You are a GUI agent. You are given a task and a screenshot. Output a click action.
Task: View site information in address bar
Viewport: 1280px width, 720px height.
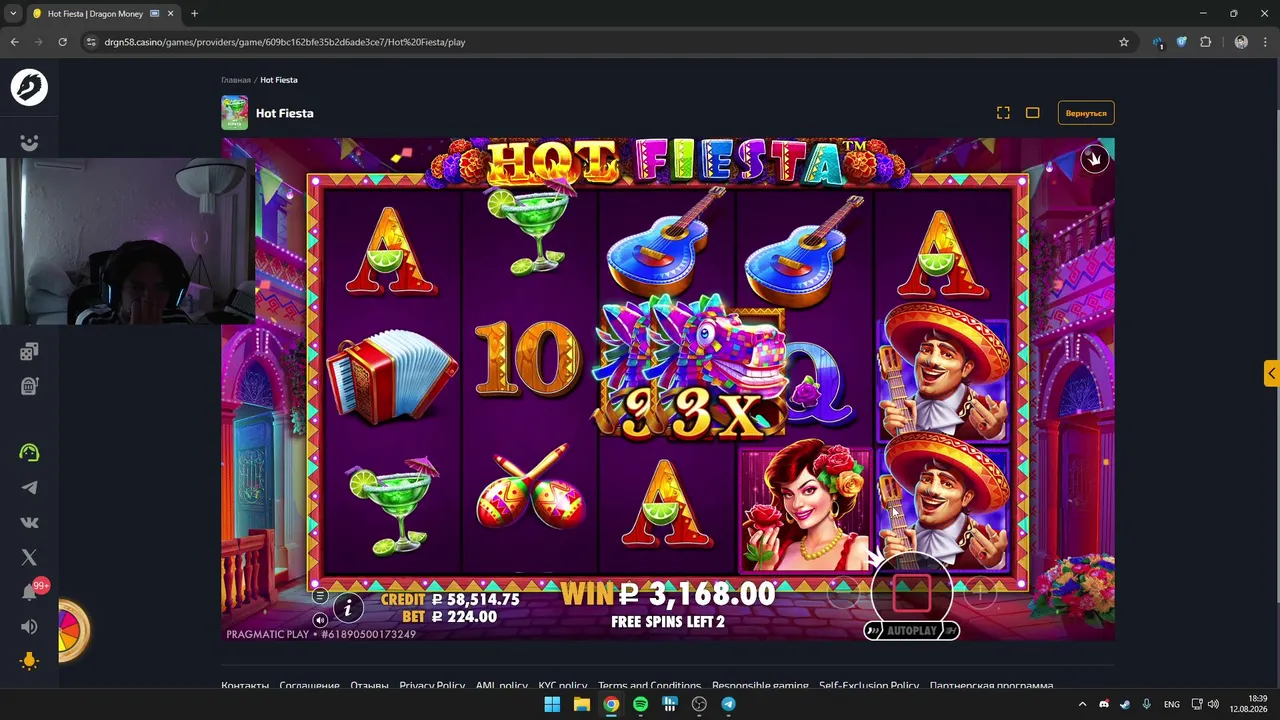point(91,42)
